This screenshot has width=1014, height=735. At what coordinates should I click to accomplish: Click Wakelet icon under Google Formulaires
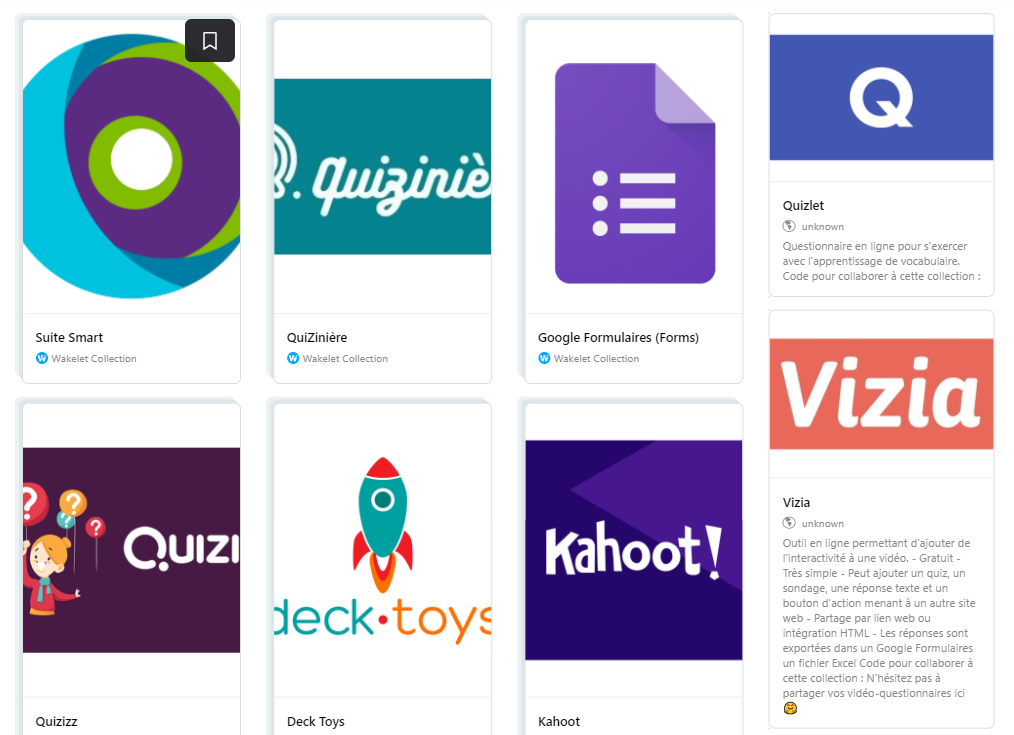coord(544,358)
